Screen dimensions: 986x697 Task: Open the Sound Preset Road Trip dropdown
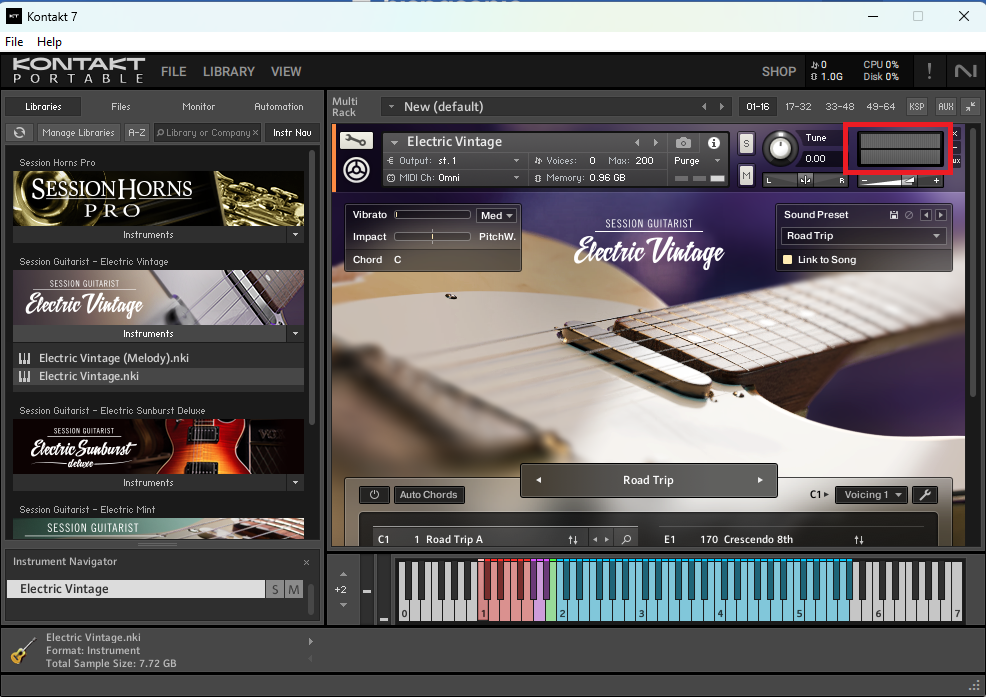pyautogui.click(x=863, y=236)
